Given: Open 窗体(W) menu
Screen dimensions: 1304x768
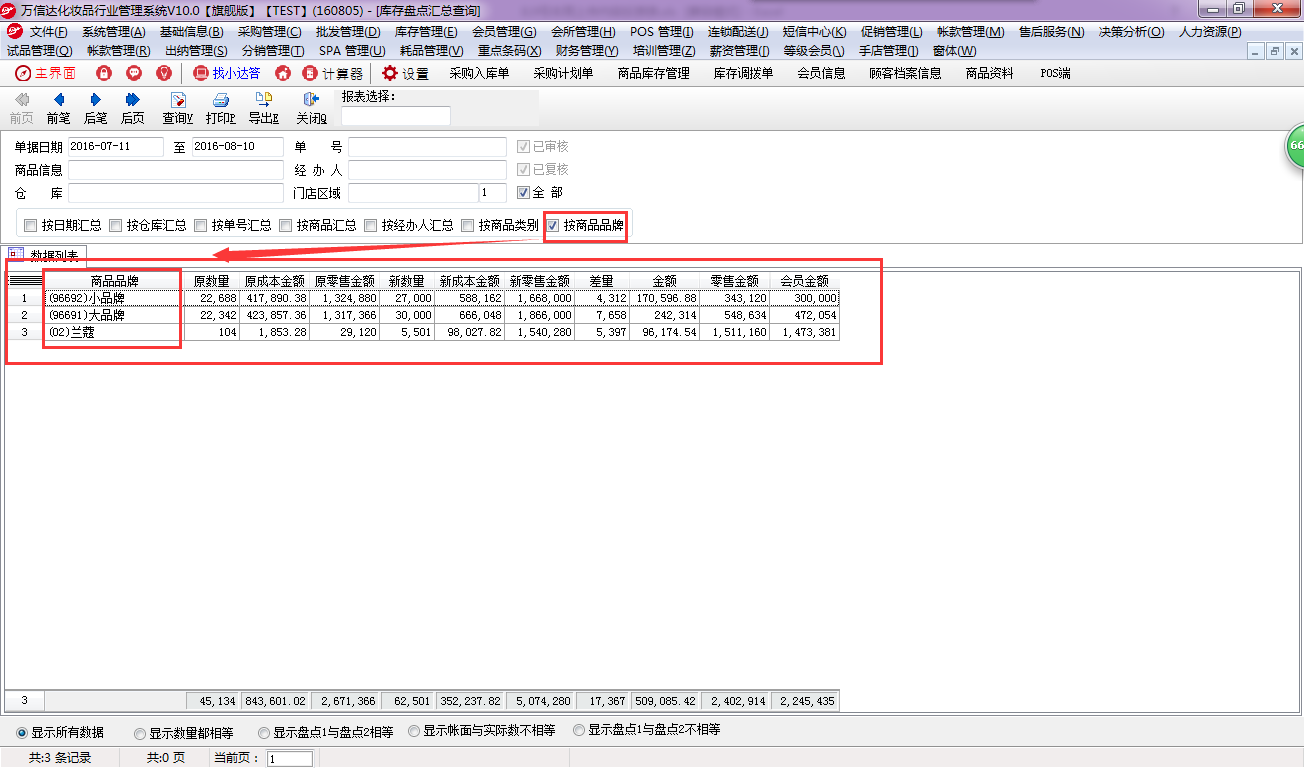Looking at the screenshot, I should 954,50.
